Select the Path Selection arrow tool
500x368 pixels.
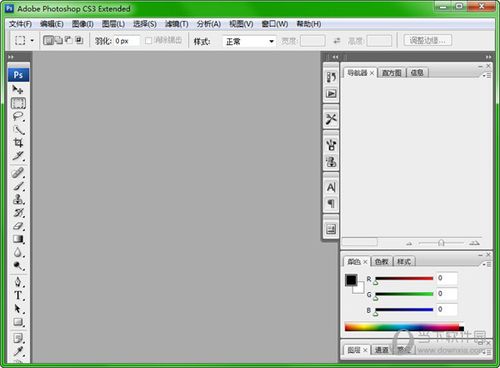18,309
